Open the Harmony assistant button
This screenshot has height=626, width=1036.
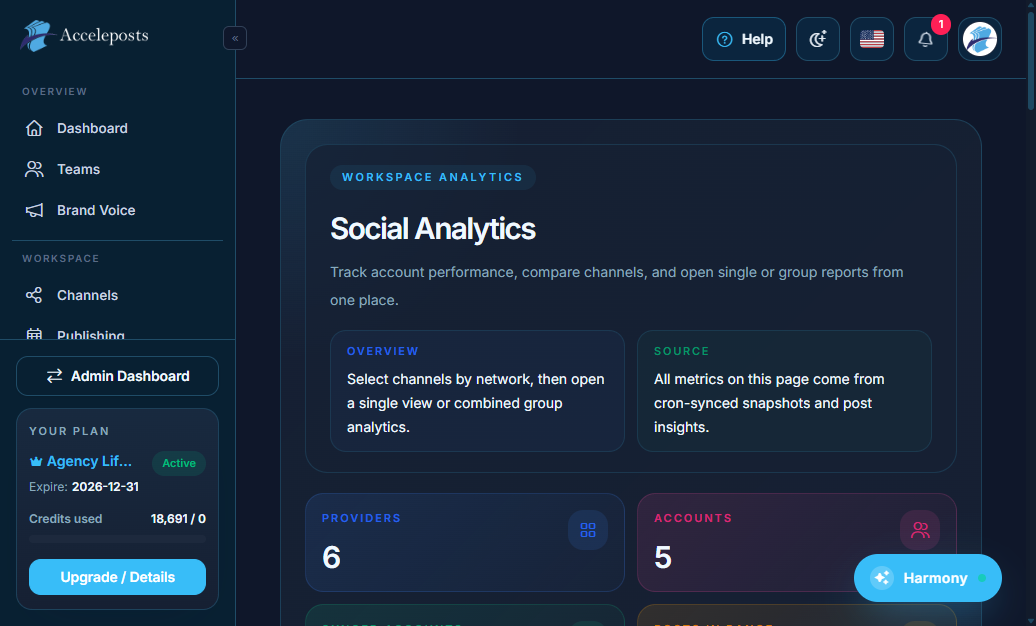pyautogui.click(x=928, y=578)
